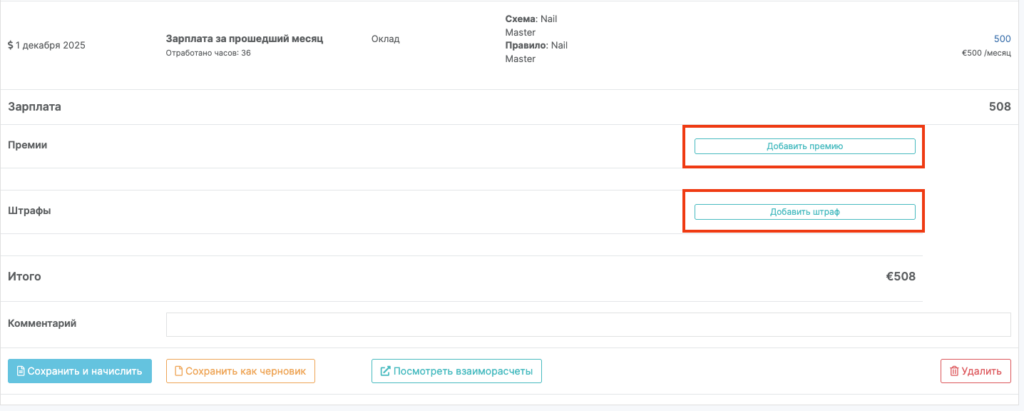1024x411 pixels.
Task: Click the Оклад type label
Action: pos(385,39)
